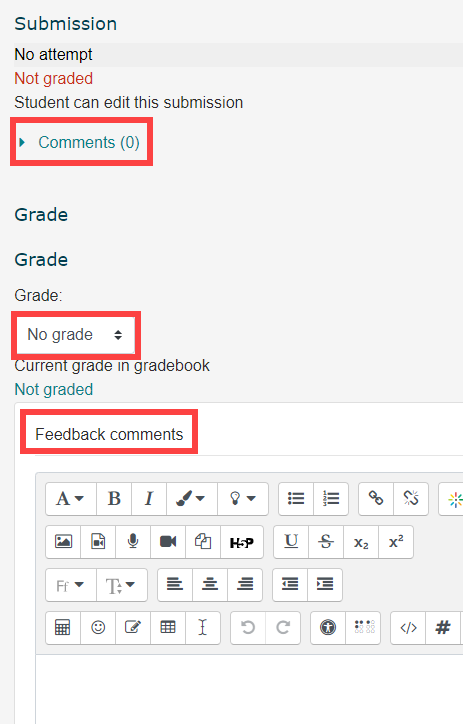Open the font color brush dropdown
This screenshot has height=724, width=463.
point(192,499)
